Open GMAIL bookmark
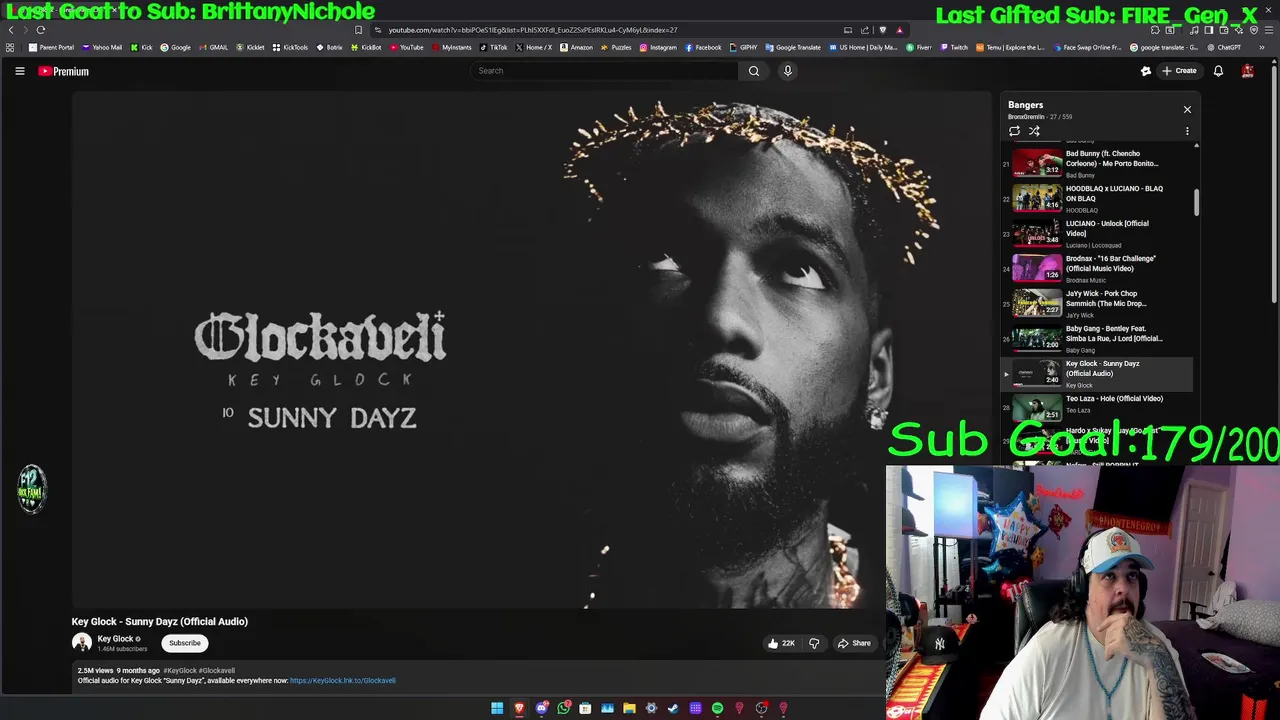 click(213, 47)
